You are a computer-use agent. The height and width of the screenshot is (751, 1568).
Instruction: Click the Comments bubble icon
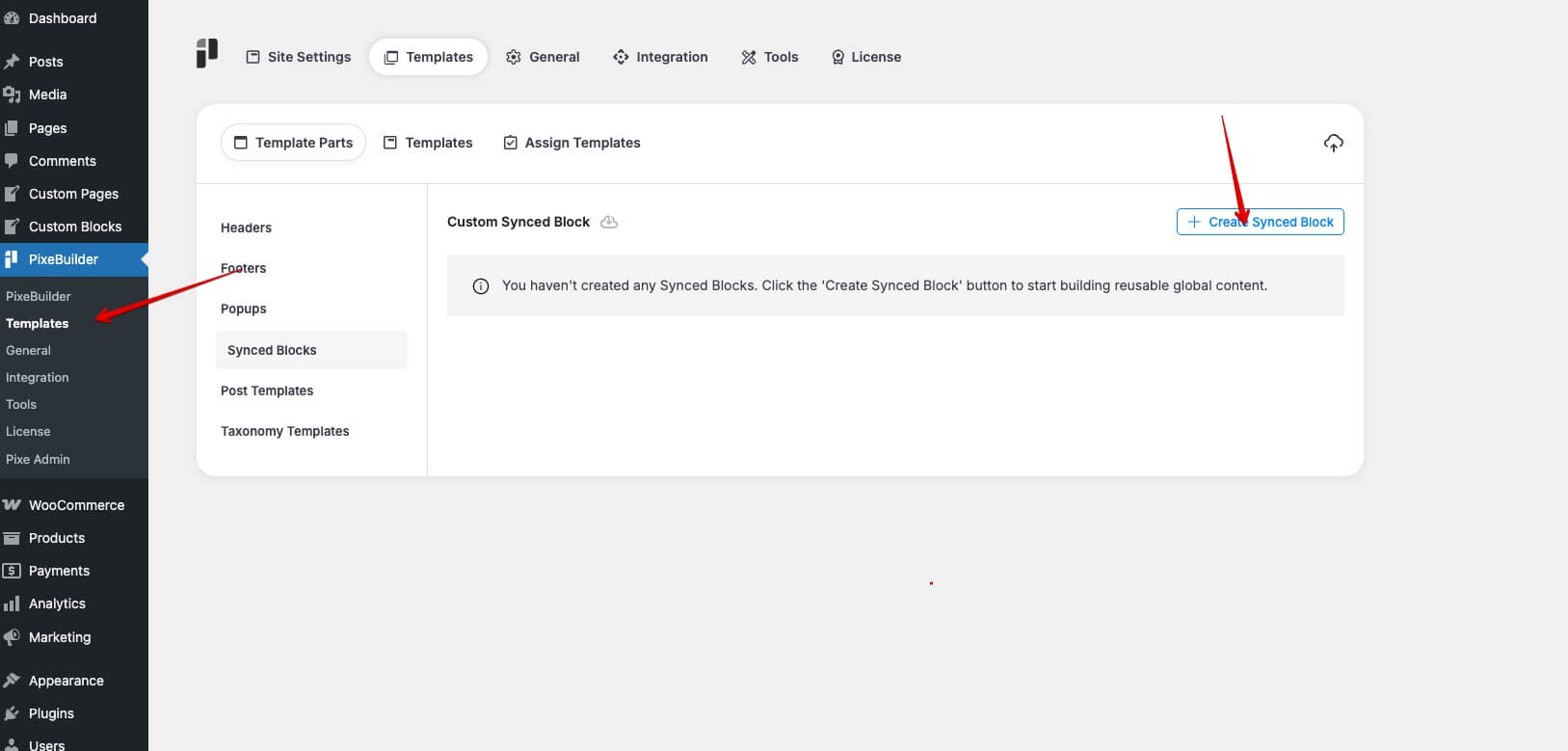[12, 161]
